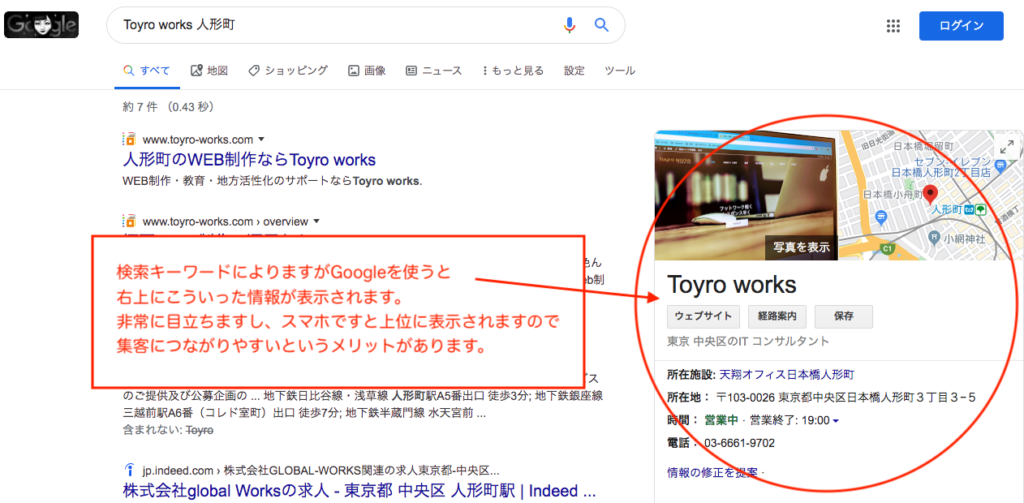1024x503 pixels.
Task: Expand the map with the expand icon
Action: coord(1006,148)
